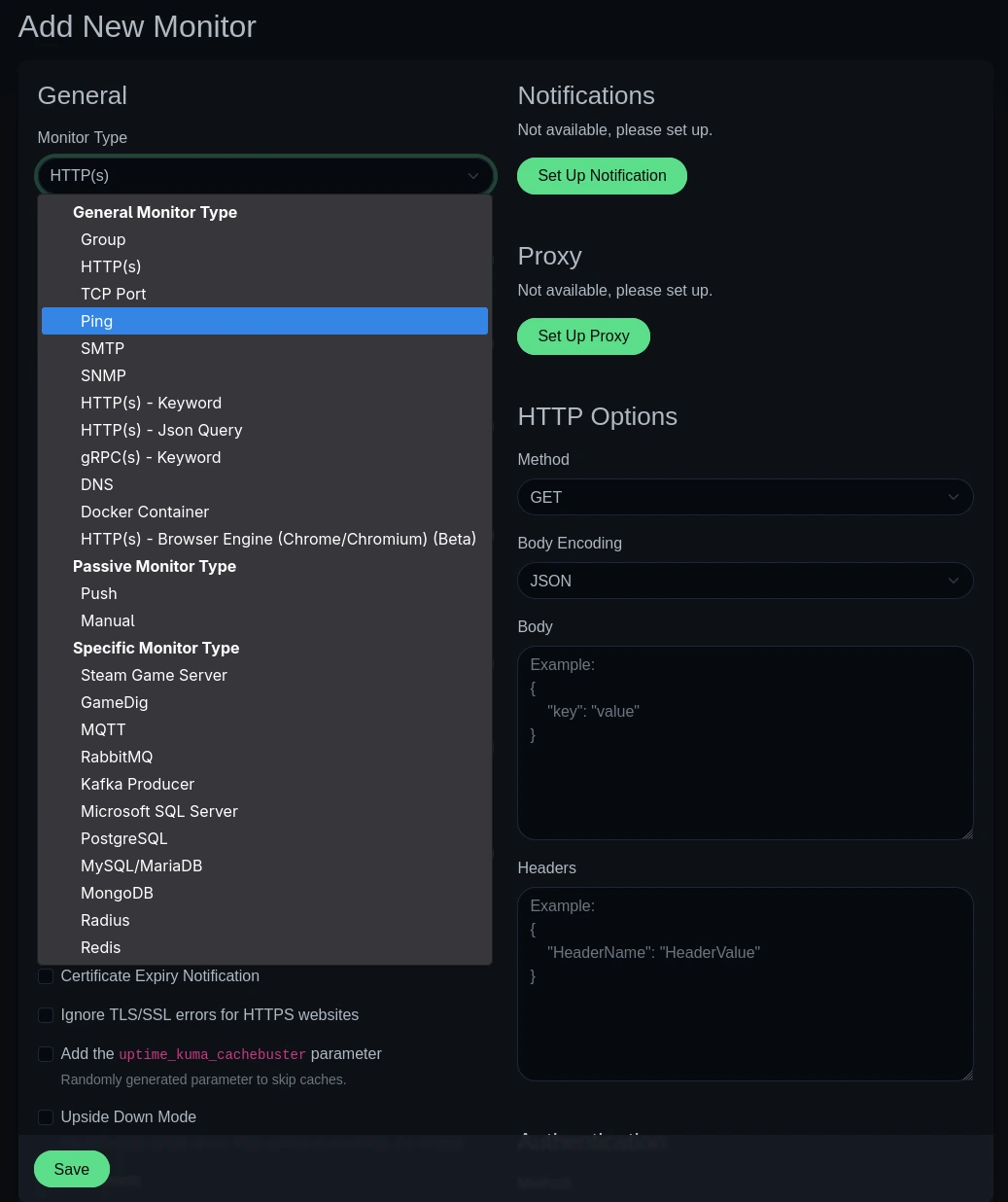Pick Docker Container option

pos(145,512)
